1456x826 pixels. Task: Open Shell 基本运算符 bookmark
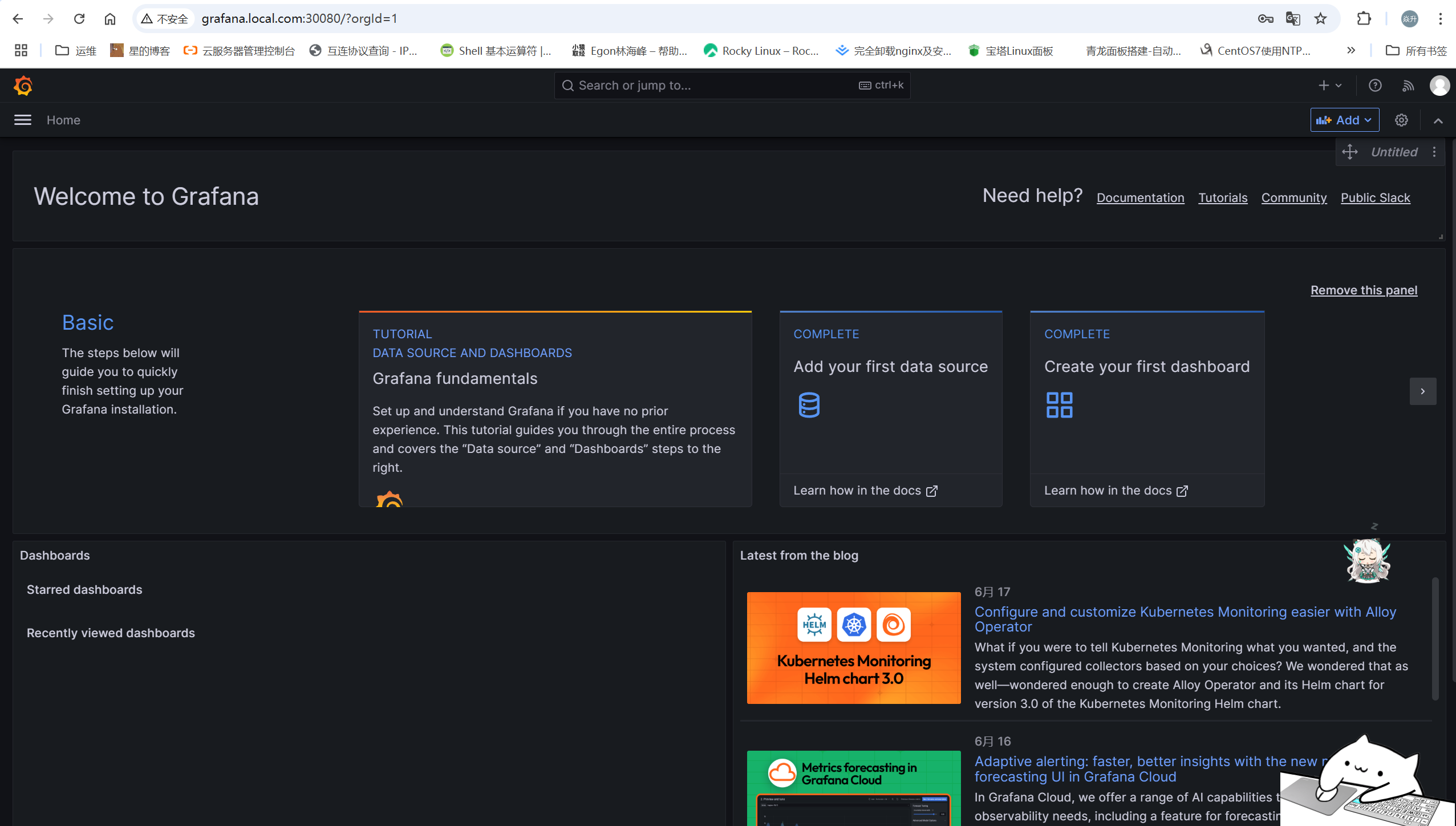[x=496, y=51]
